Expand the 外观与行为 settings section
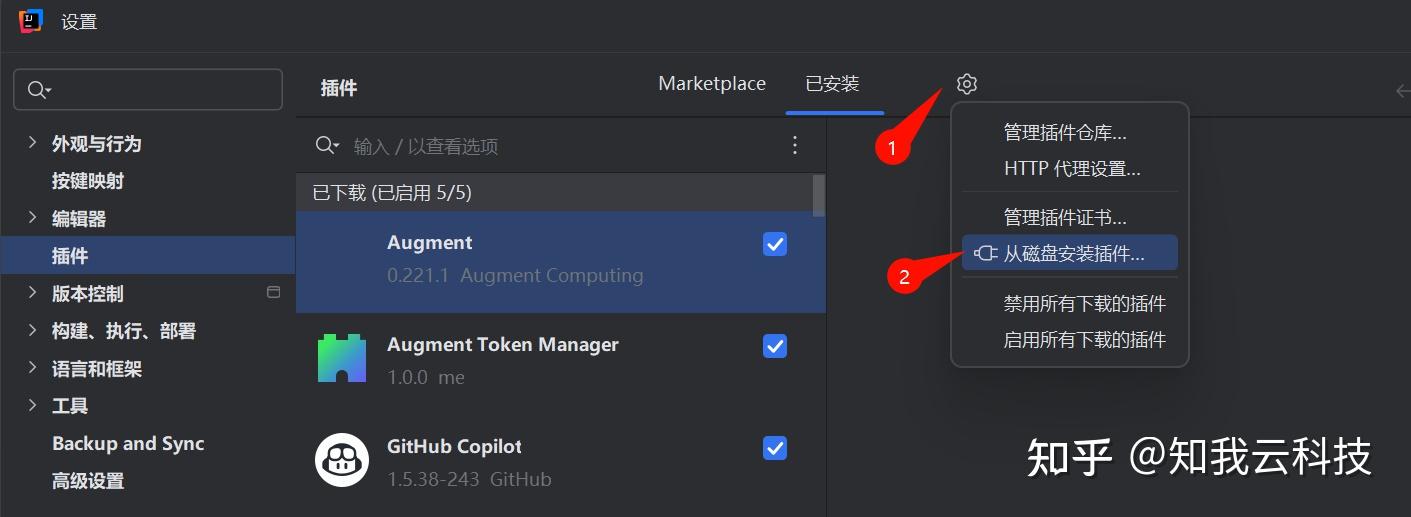Viewport: 1411px width, 517px height. pyautogui.click(x=33, y=143)
